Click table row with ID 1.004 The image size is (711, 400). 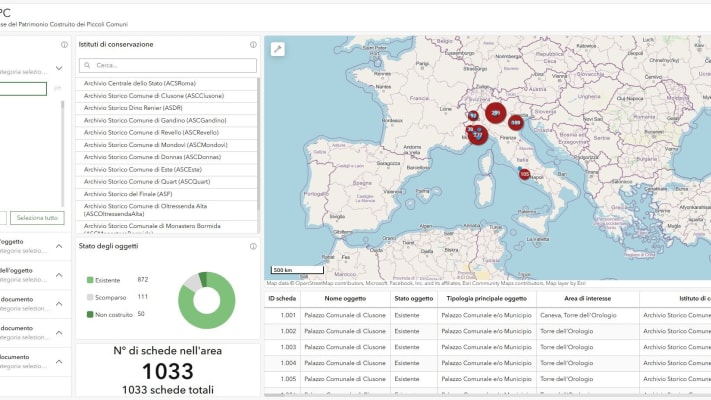(x=487, y=363)
